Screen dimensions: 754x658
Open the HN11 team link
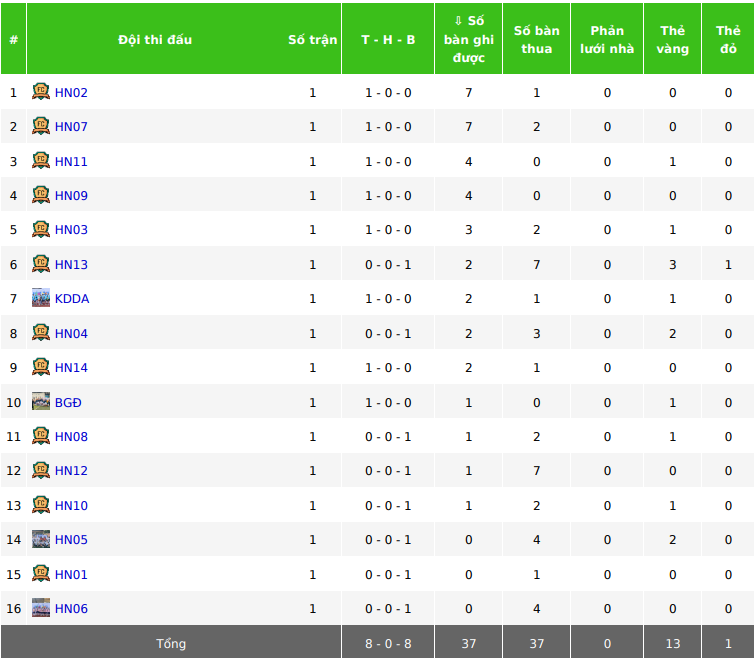tap(71, 162)
